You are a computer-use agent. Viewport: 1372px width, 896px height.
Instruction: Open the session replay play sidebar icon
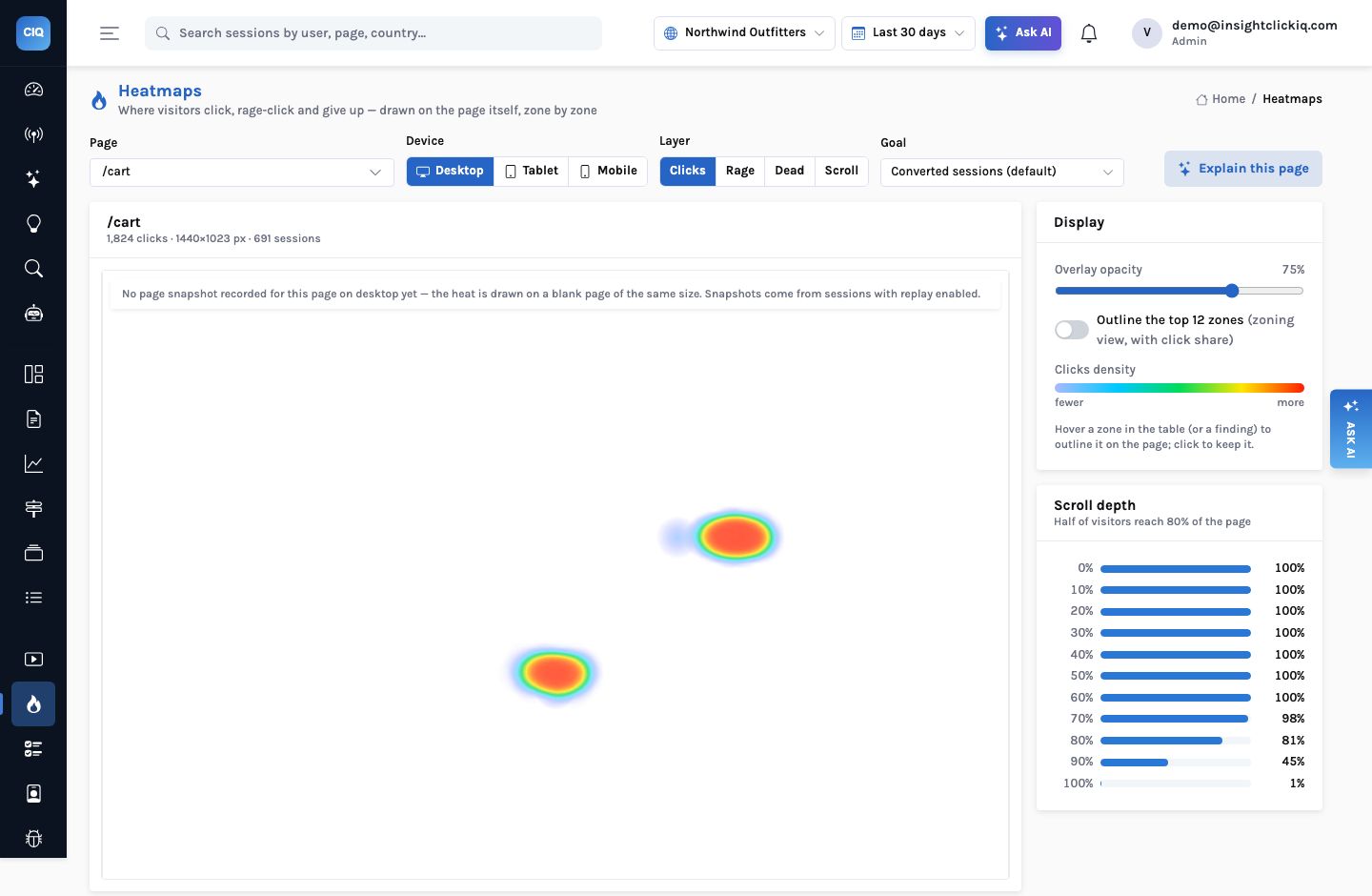(x=33, y=659)
